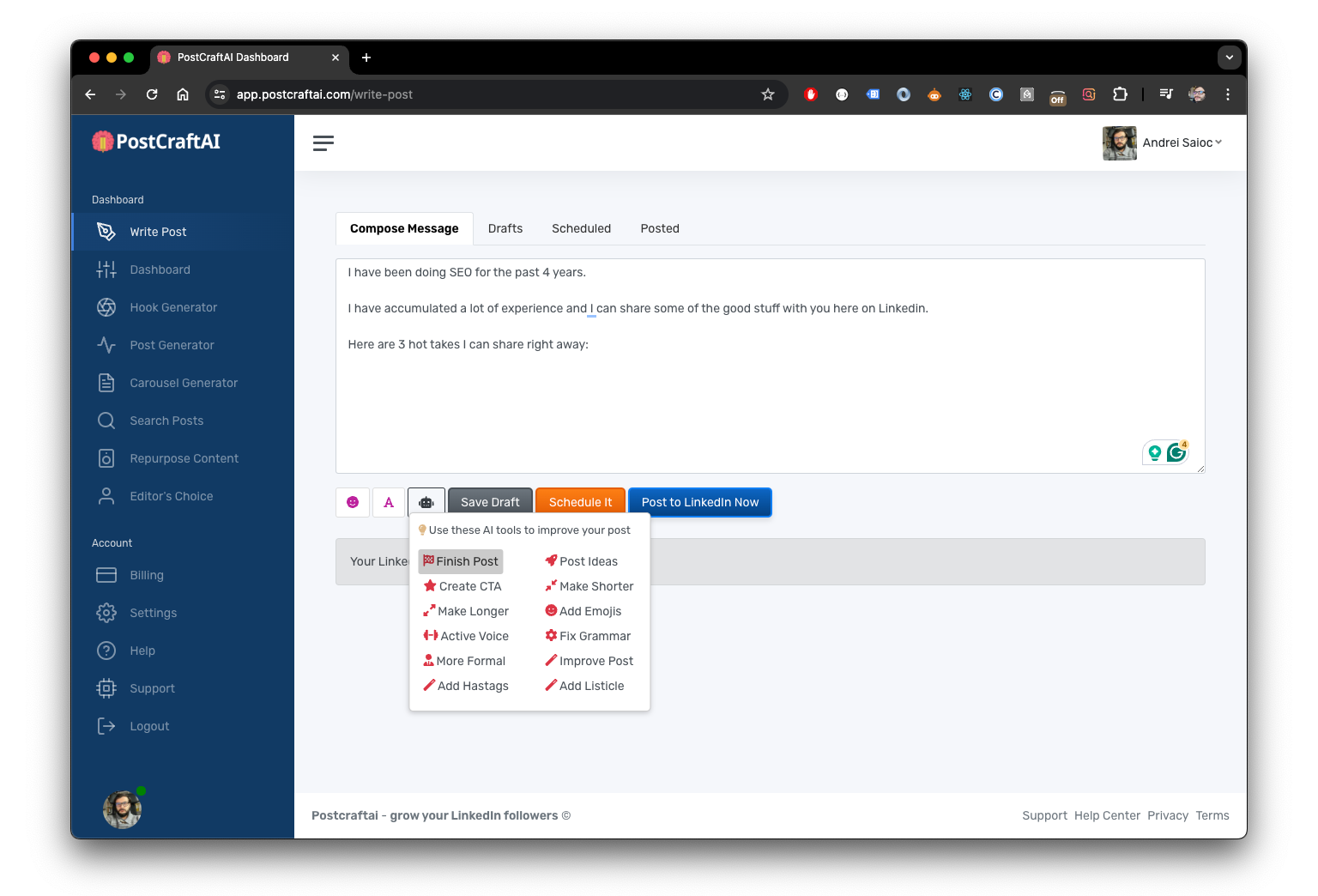This screenshot has width=1318, height=896.
Task: Choose Create CTA AI tool
Action: 463,586
